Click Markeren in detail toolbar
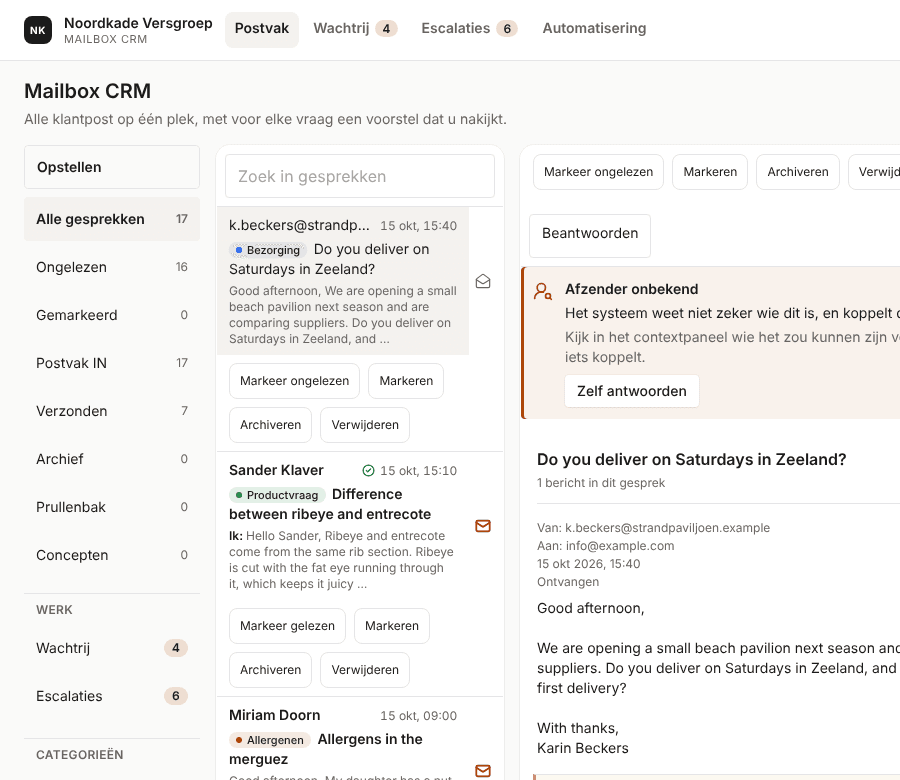 pos(710,172)
